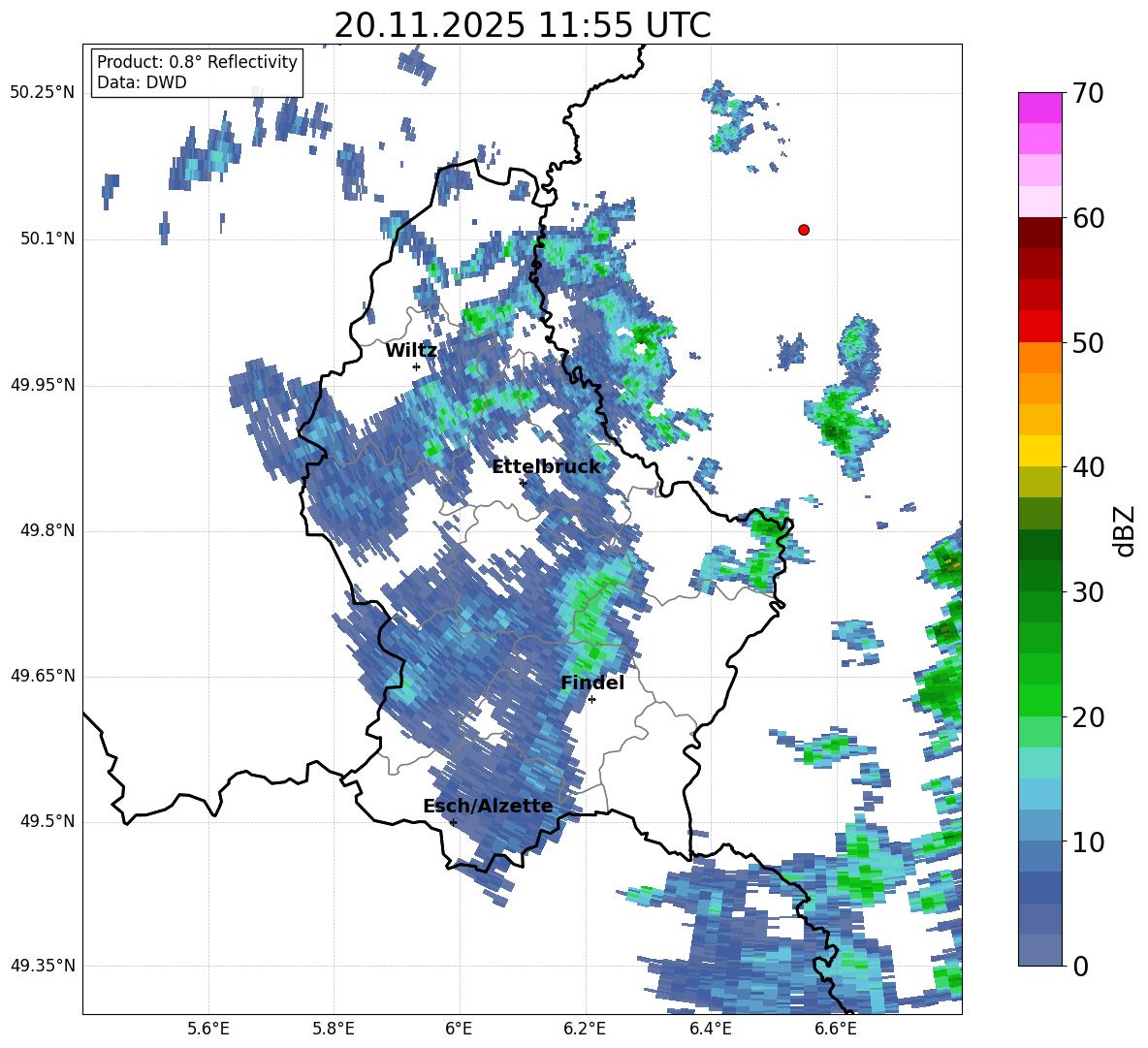The width and height of the screenshot is (1148, 1048).
Task: Click the 49.95°N latitude tick label
Action: pos(43,385)
